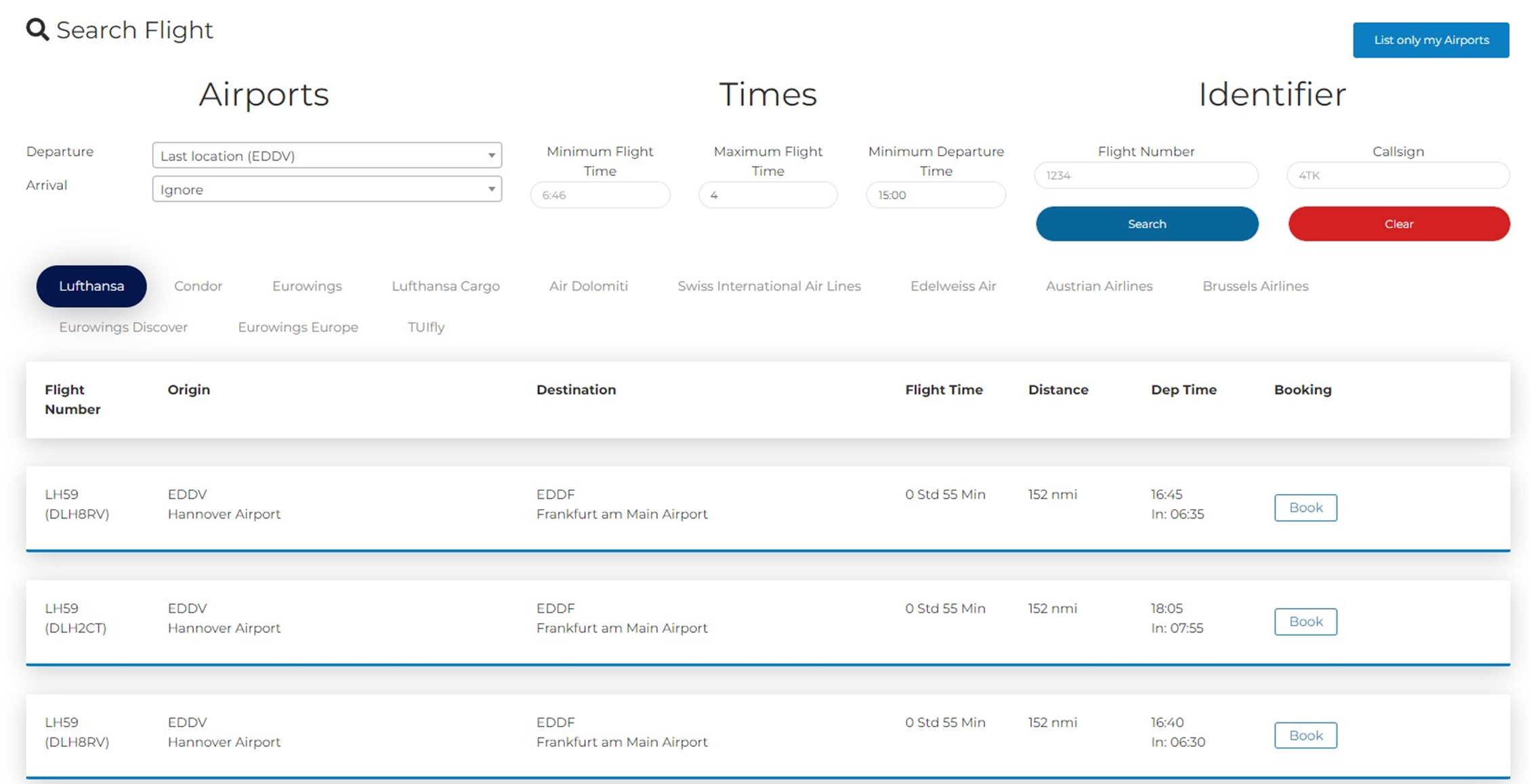Image resolution: width=1531 pixels, height=784 pixels.
Task: Click the search magnifier icon
Action: click(x=37, y=30)
